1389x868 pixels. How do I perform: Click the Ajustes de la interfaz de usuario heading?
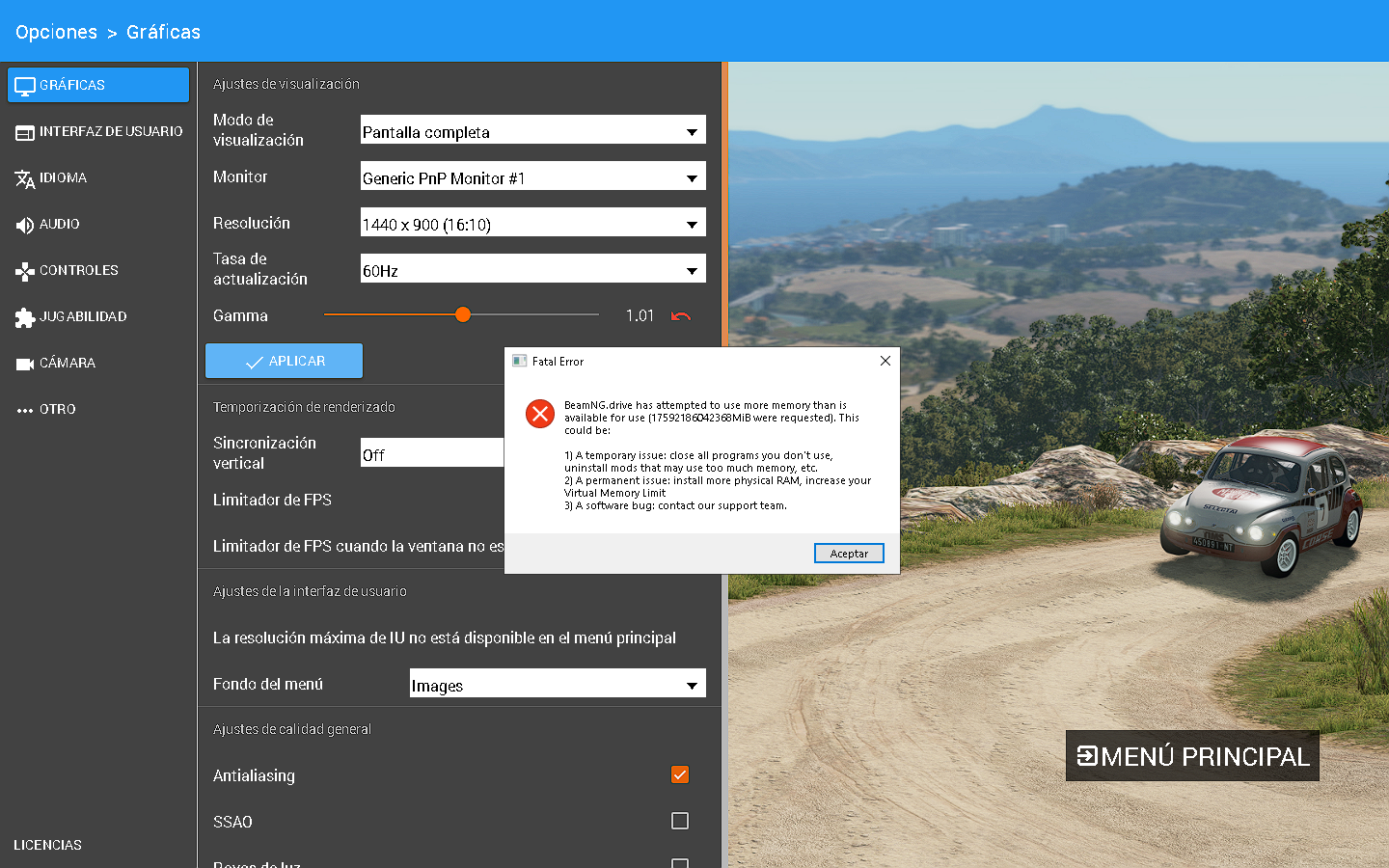click(310, 591)
